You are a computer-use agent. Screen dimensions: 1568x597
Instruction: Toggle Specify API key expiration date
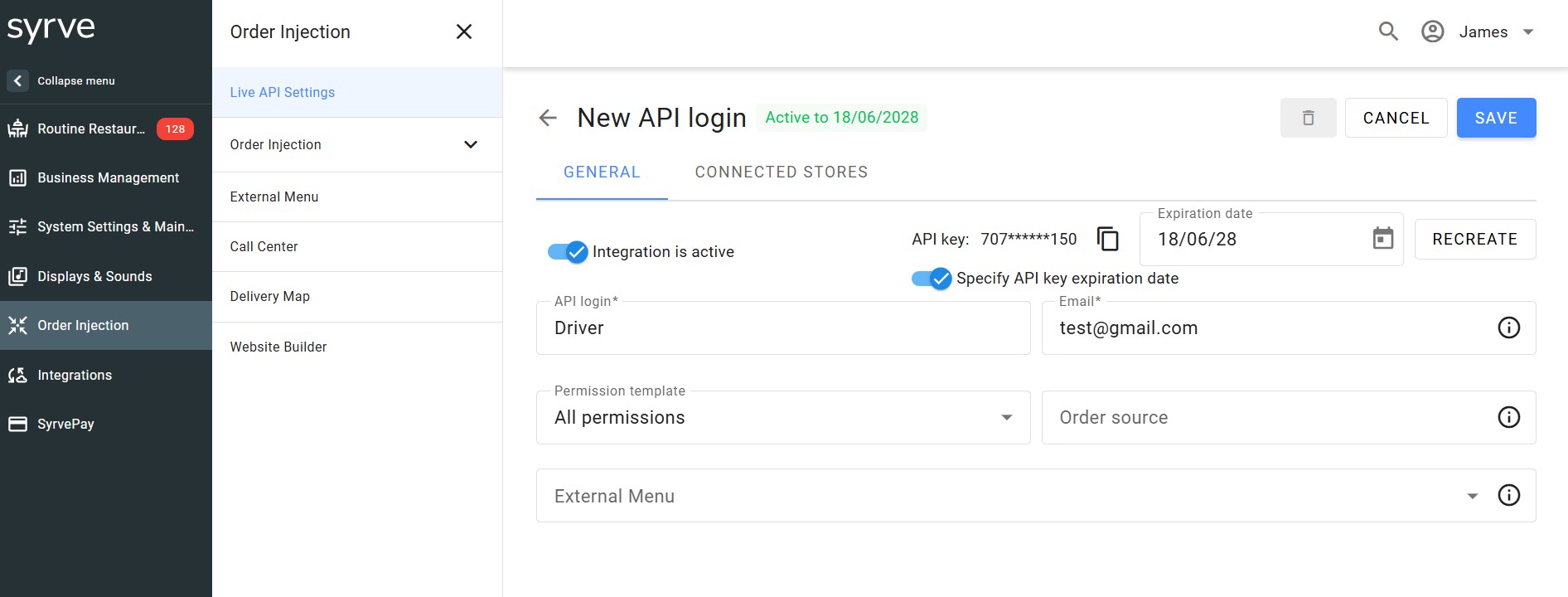932,279
